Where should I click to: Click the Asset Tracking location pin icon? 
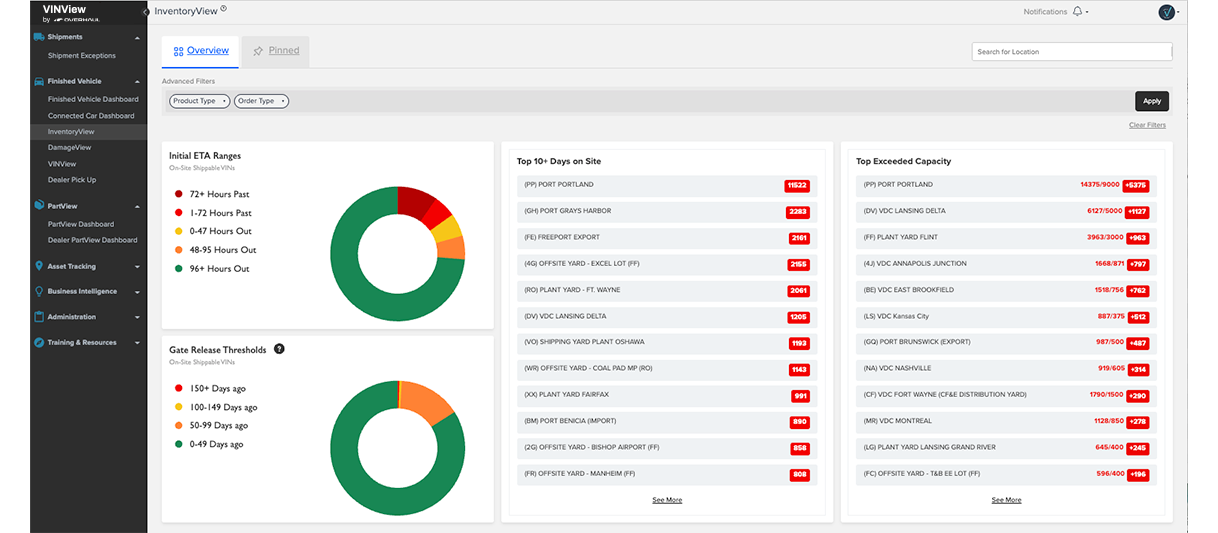39,266
